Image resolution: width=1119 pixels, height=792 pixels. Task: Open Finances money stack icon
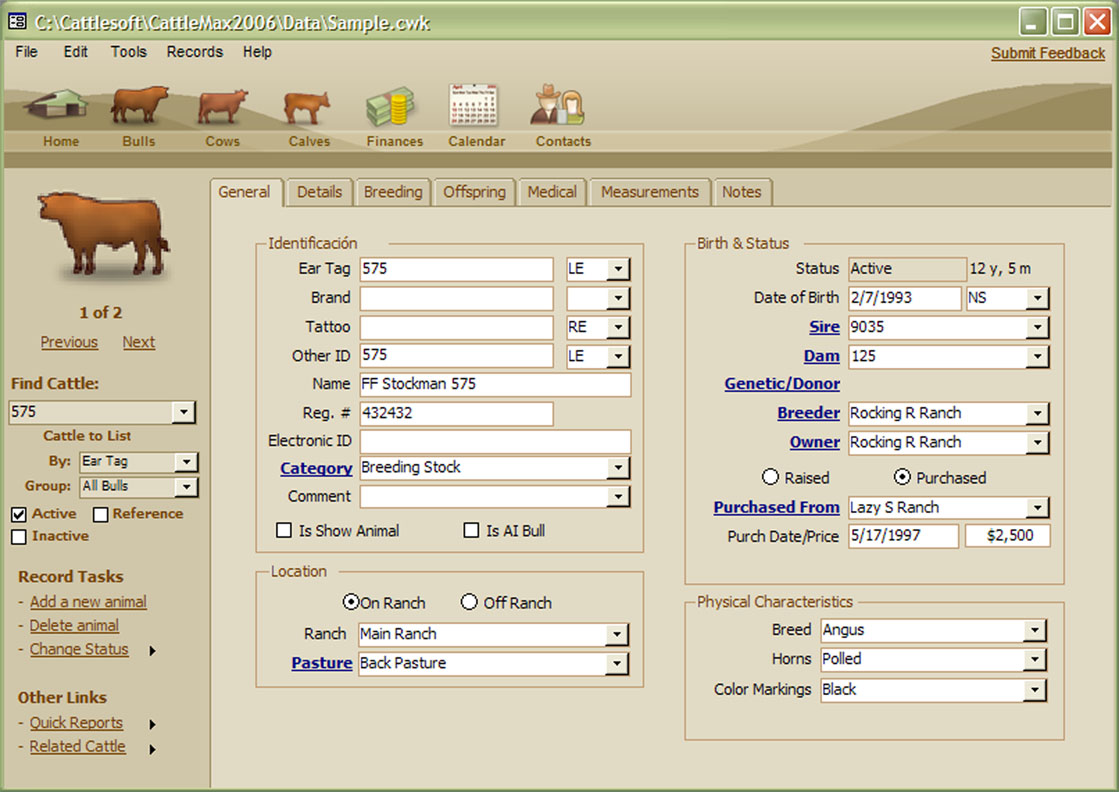(391, 107)
